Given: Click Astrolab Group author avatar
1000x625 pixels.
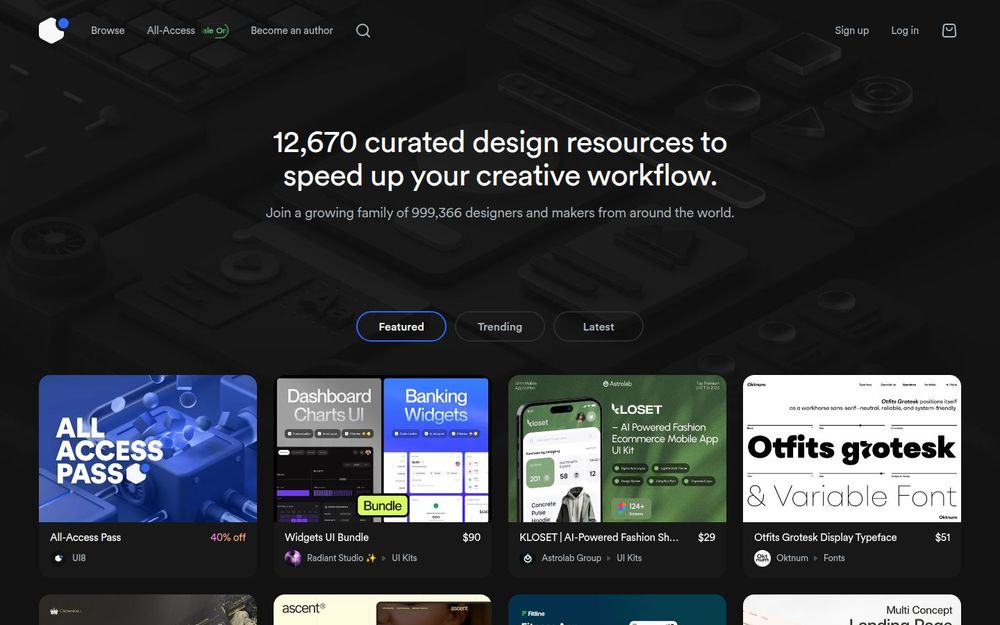Looking at the screenshot, I should pyautogui.click(x=527, y=558).
